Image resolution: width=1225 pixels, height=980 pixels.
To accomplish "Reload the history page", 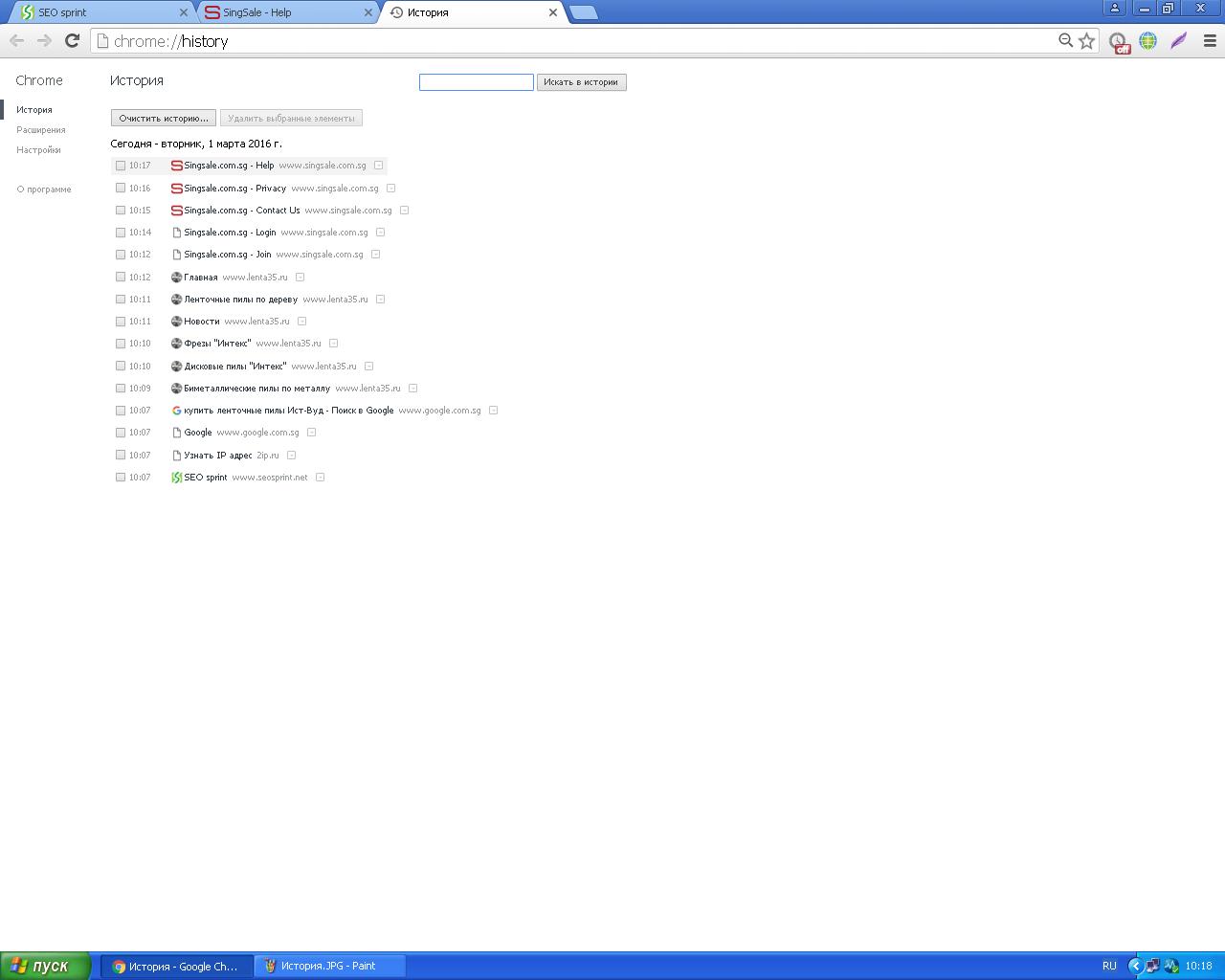I will pyautogui.click(x=72, y=40).
